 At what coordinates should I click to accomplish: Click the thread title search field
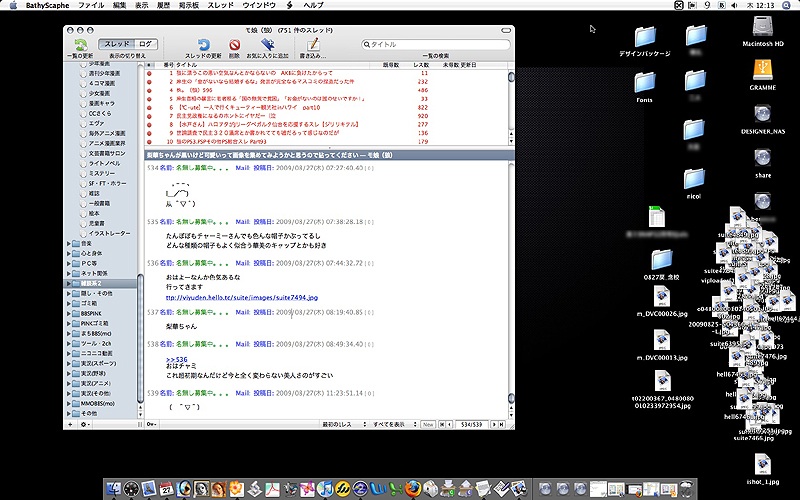pyautogui.click(x=434, y=45)
